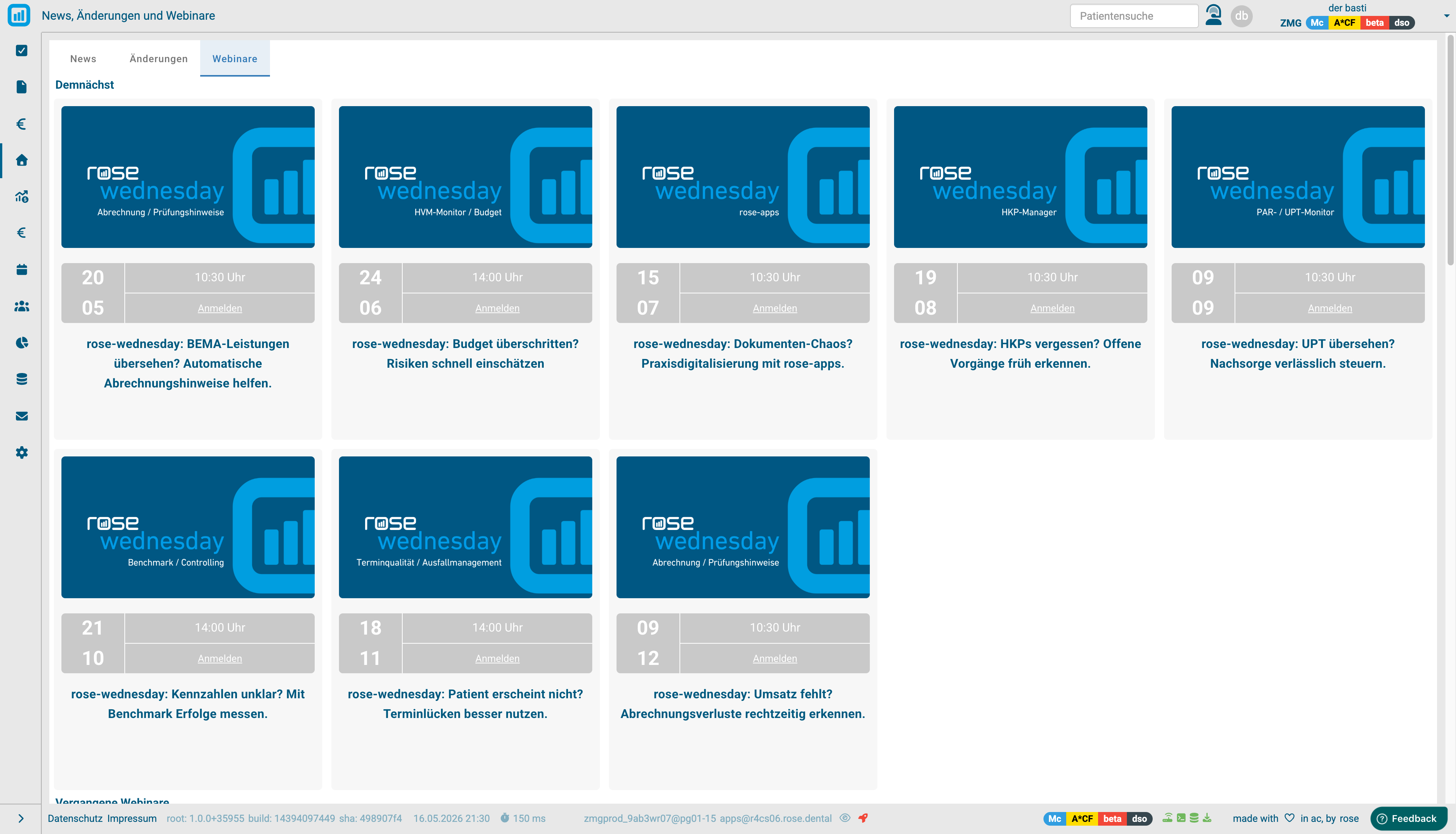Click the green download status icon
Image resolution: width=1456 pixels, height=834 pixels.
(1207, 818)
